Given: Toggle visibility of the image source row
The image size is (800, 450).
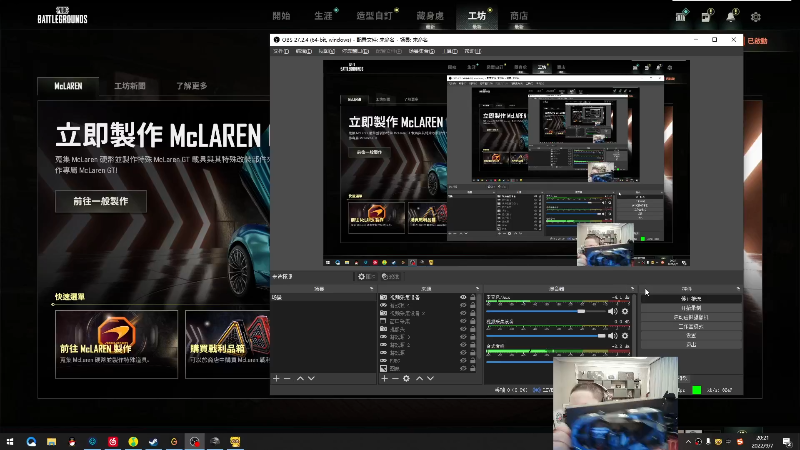Looking at the screenshot, I should 463,368.
